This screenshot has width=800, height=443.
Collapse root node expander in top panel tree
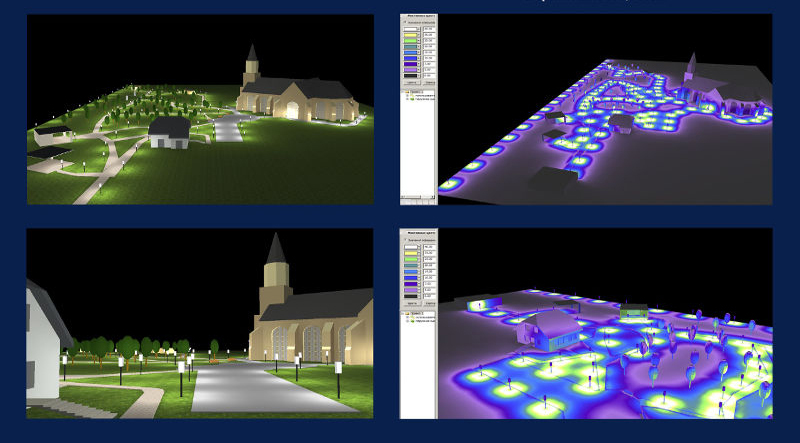[x=403, y=92]
